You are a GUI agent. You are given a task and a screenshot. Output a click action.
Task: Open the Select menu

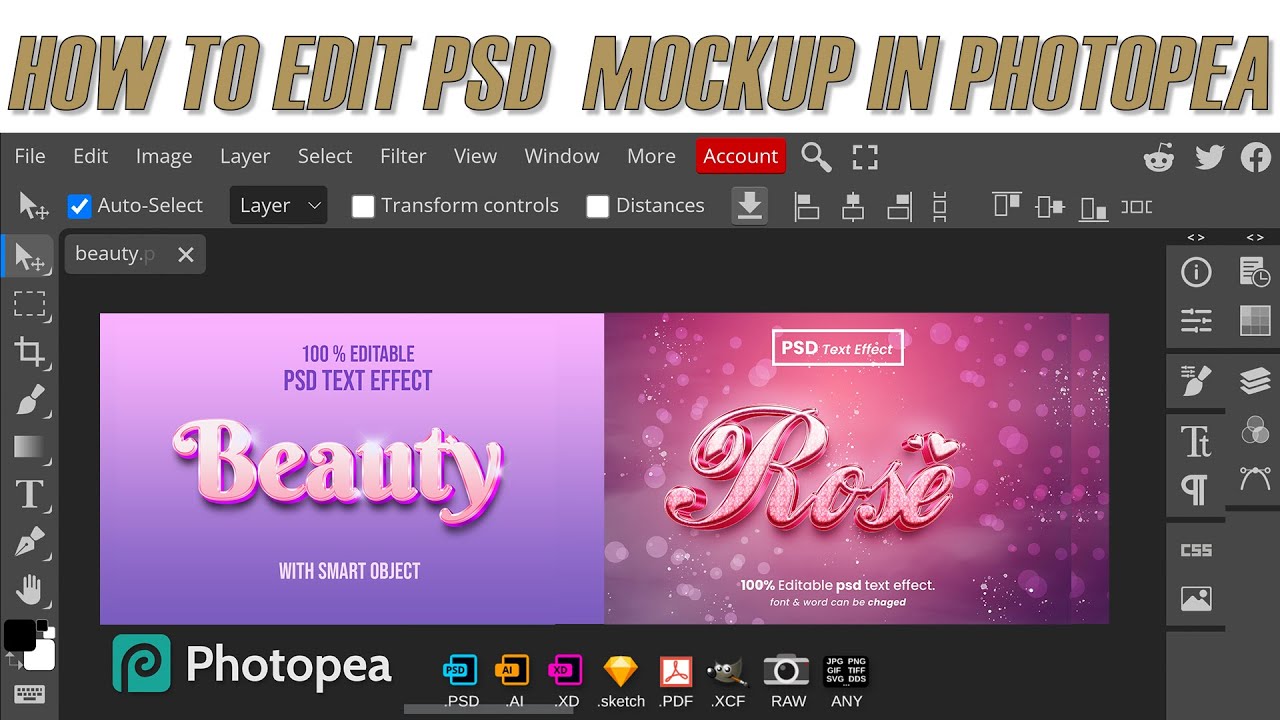(325, 156)
